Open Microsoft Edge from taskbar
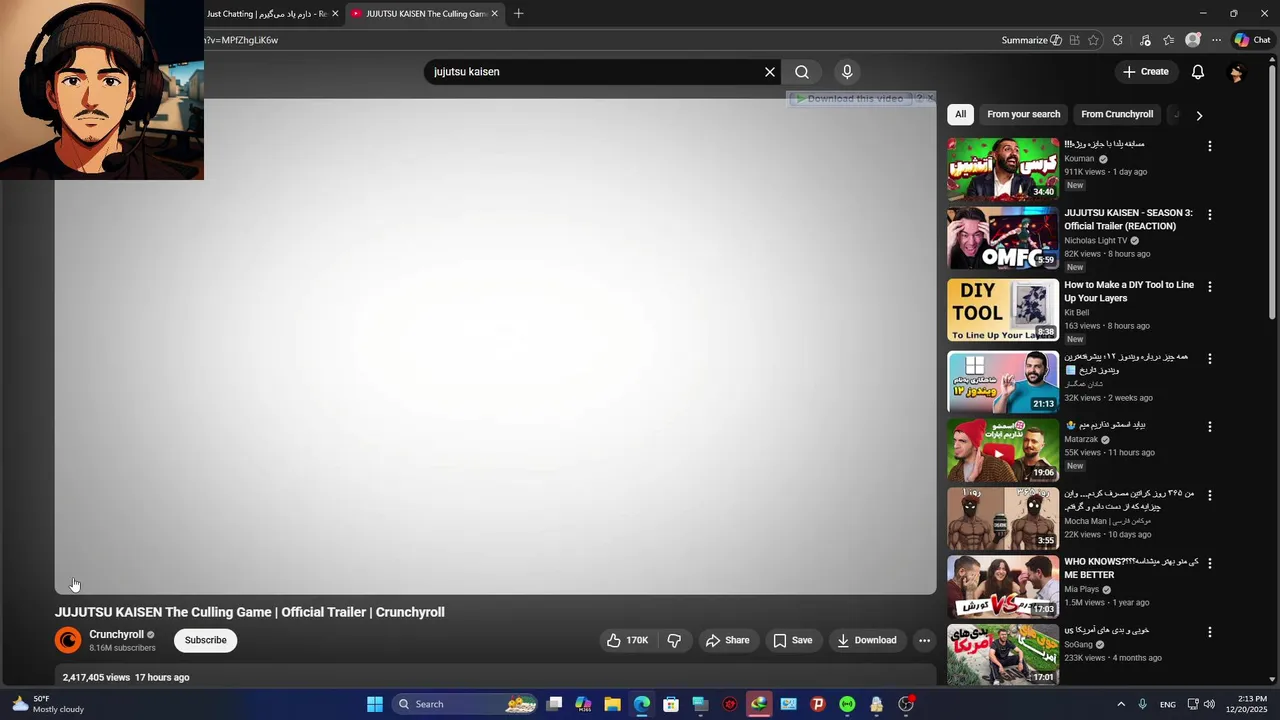Image resolution: width=1280 pixels, height=720 pixels. coord(642,704)
